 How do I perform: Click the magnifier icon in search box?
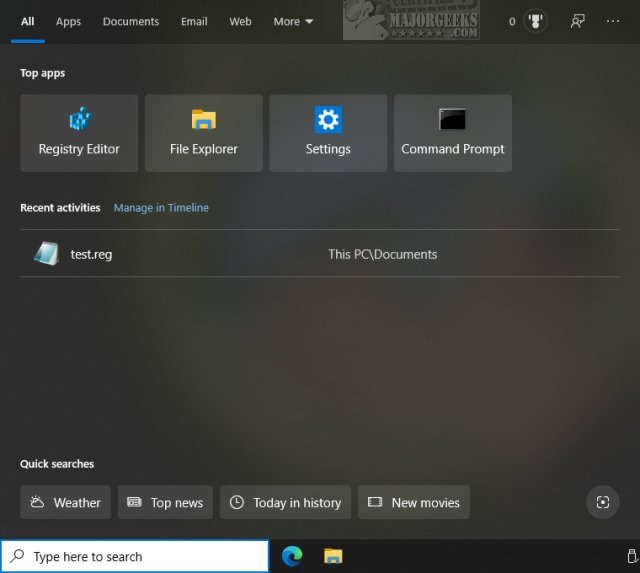click(x=17, y=555)
